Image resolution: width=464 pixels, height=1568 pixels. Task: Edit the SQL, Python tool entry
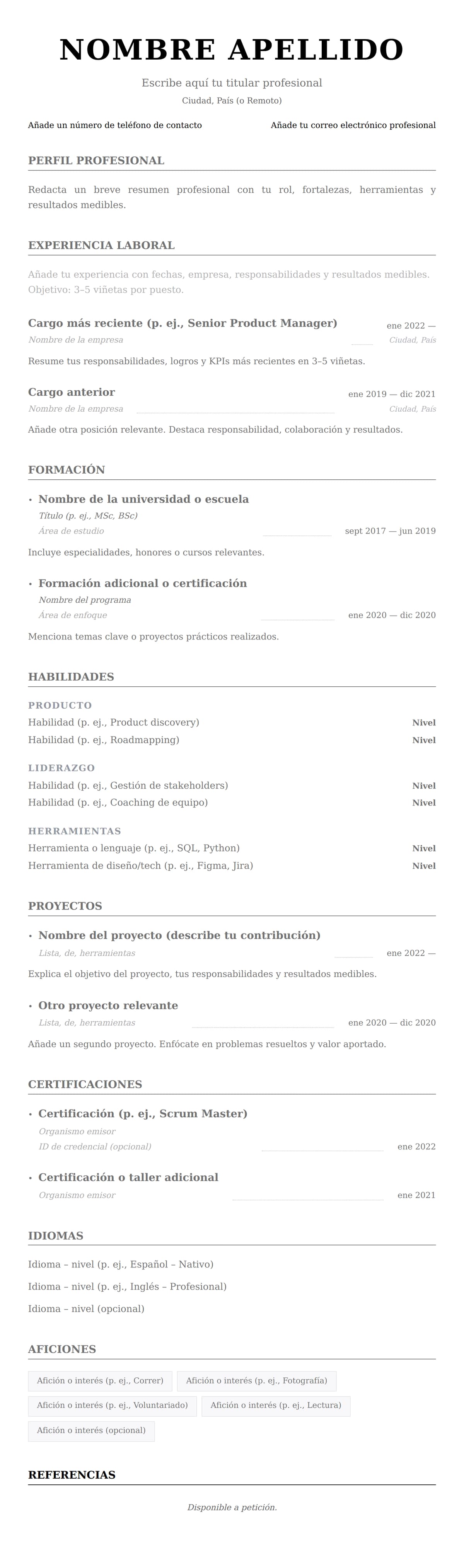tap(134, 848)
